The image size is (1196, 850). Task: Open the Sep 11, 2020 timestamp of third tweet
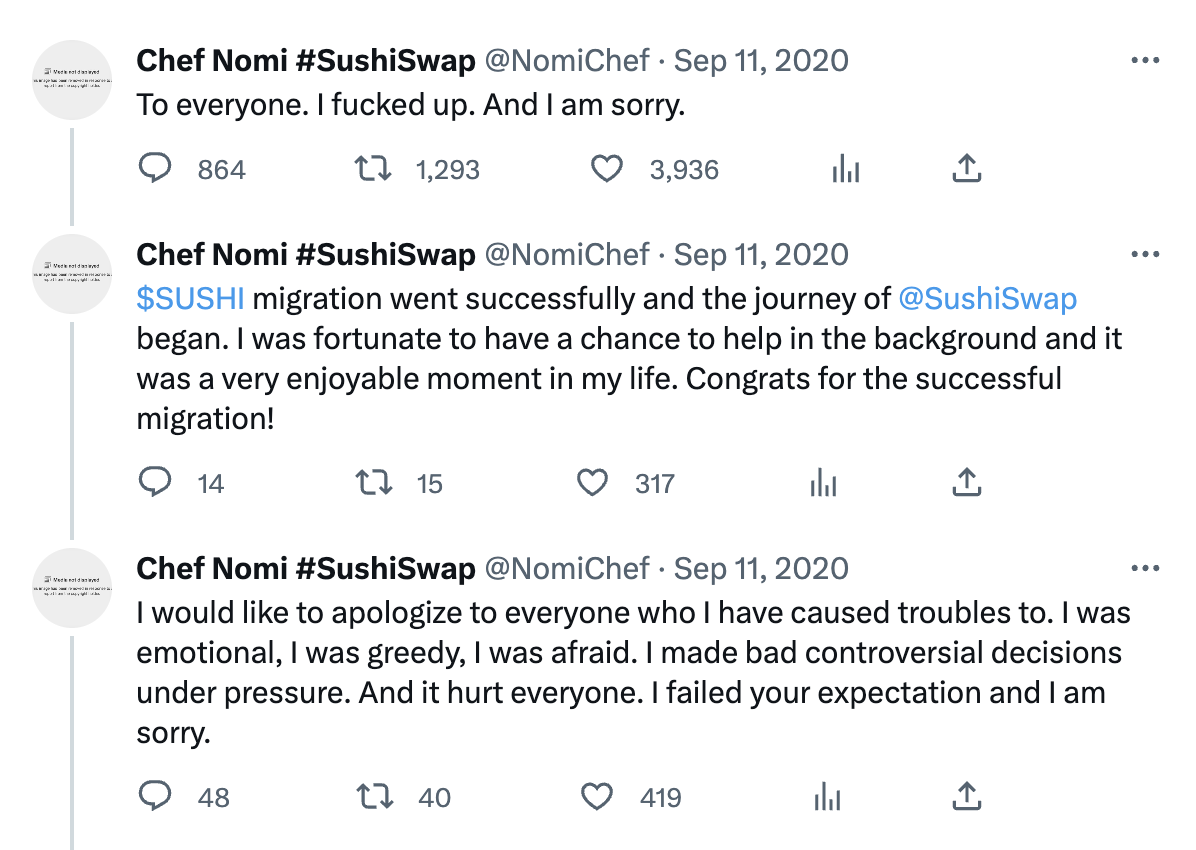coord(761,569)
